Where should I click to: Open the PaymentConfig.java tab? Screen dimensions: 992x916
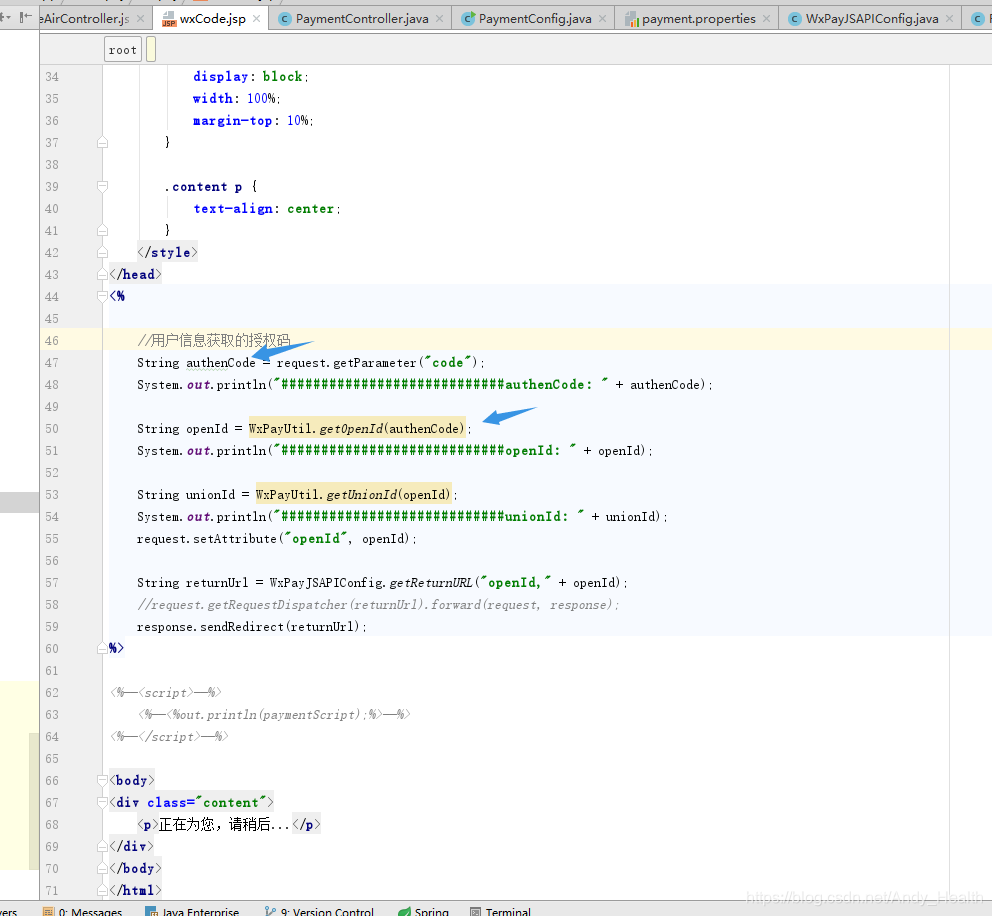pos(535,19)
